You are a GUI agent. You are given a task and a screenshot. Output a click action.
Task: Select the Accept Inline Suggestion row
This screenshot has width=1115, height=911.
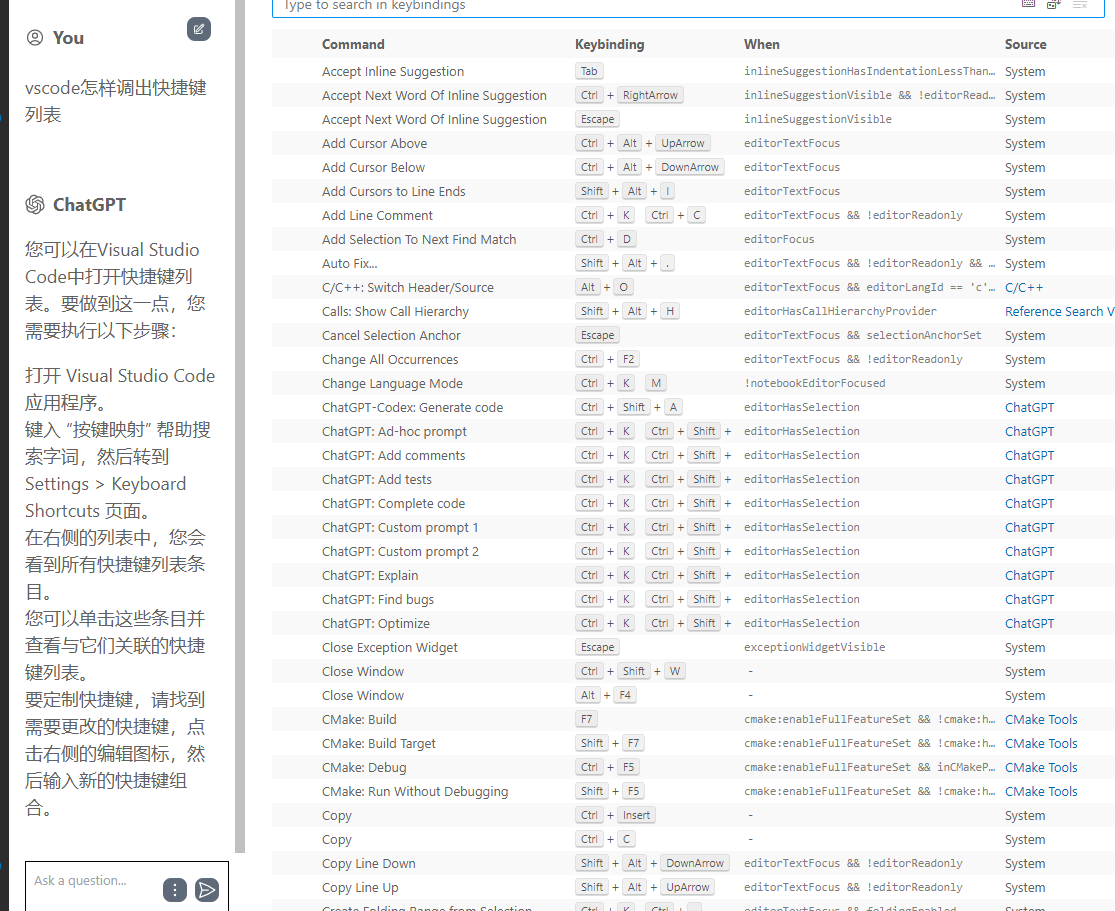[x=693, y=71]
